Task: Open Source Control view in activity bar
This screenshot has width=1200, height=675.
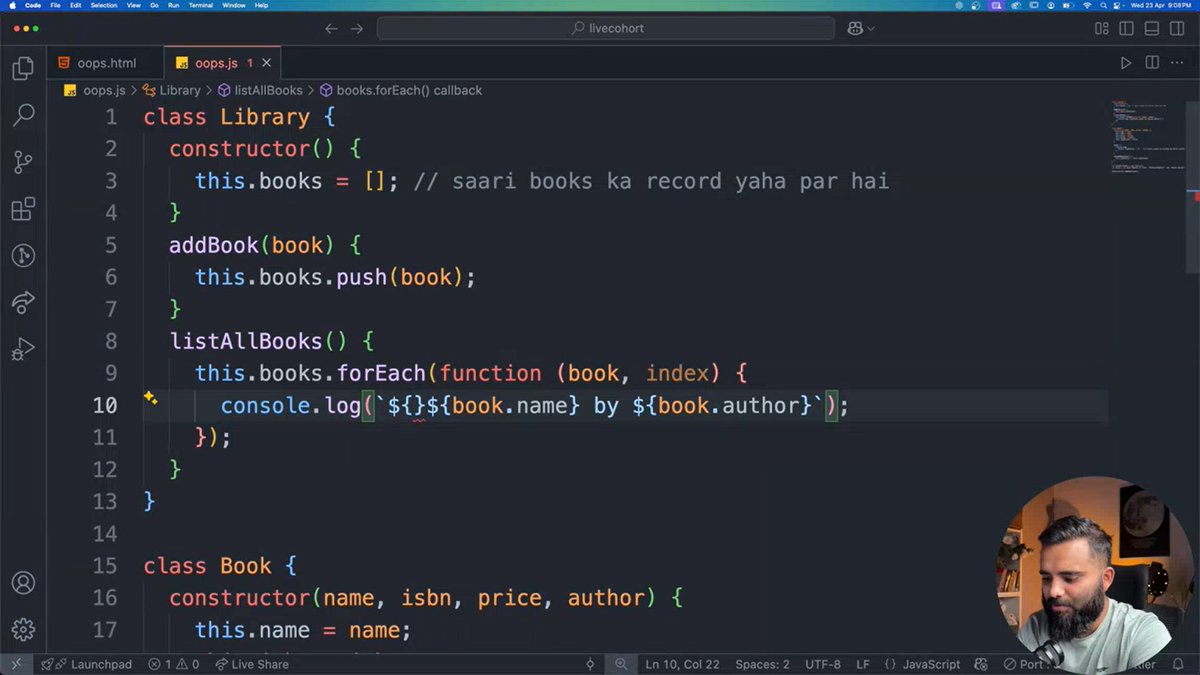Action: 23,162
